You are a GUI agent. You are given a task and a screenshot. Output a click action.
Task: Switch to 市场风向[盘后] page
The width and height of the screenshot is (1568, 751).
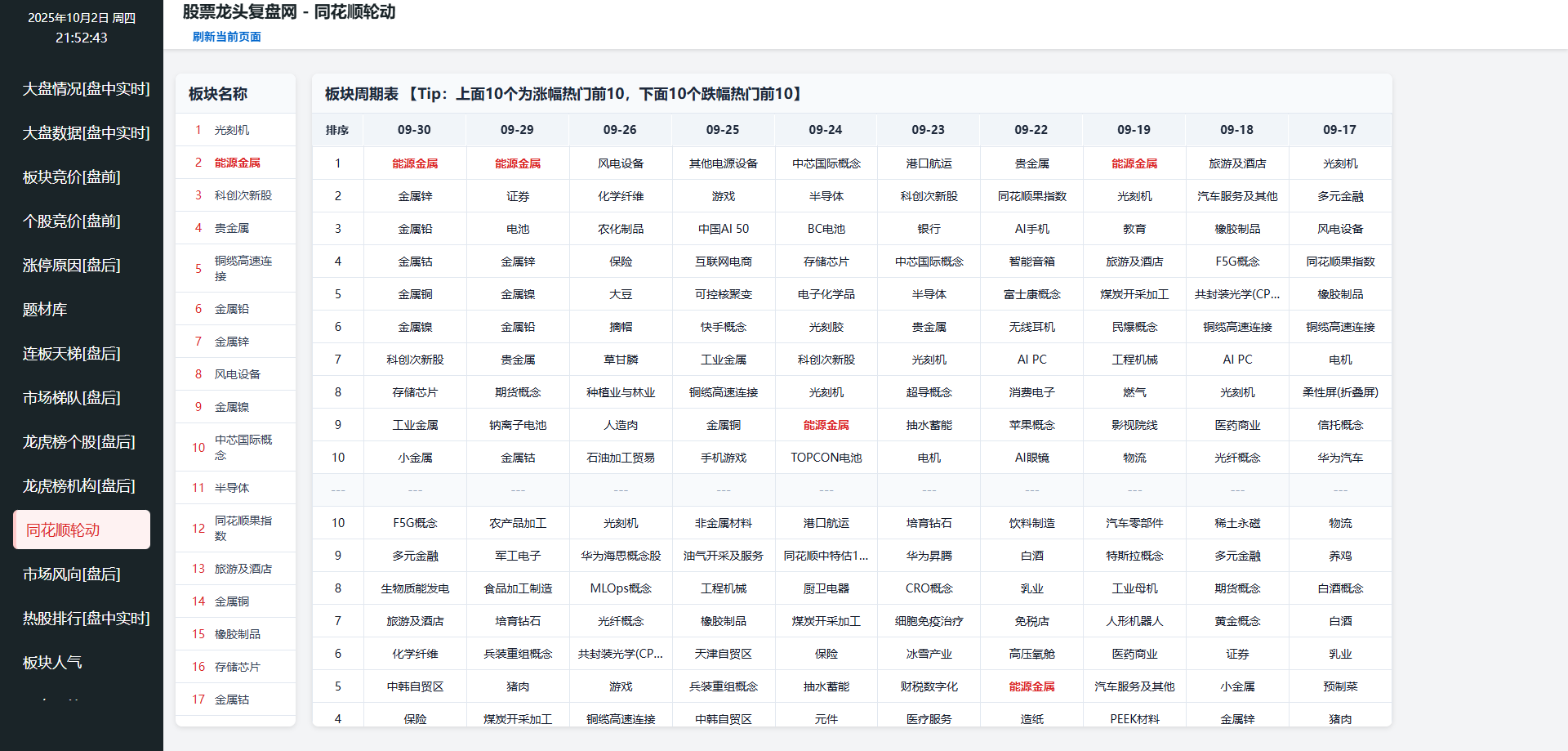click(x=72, y=574)
